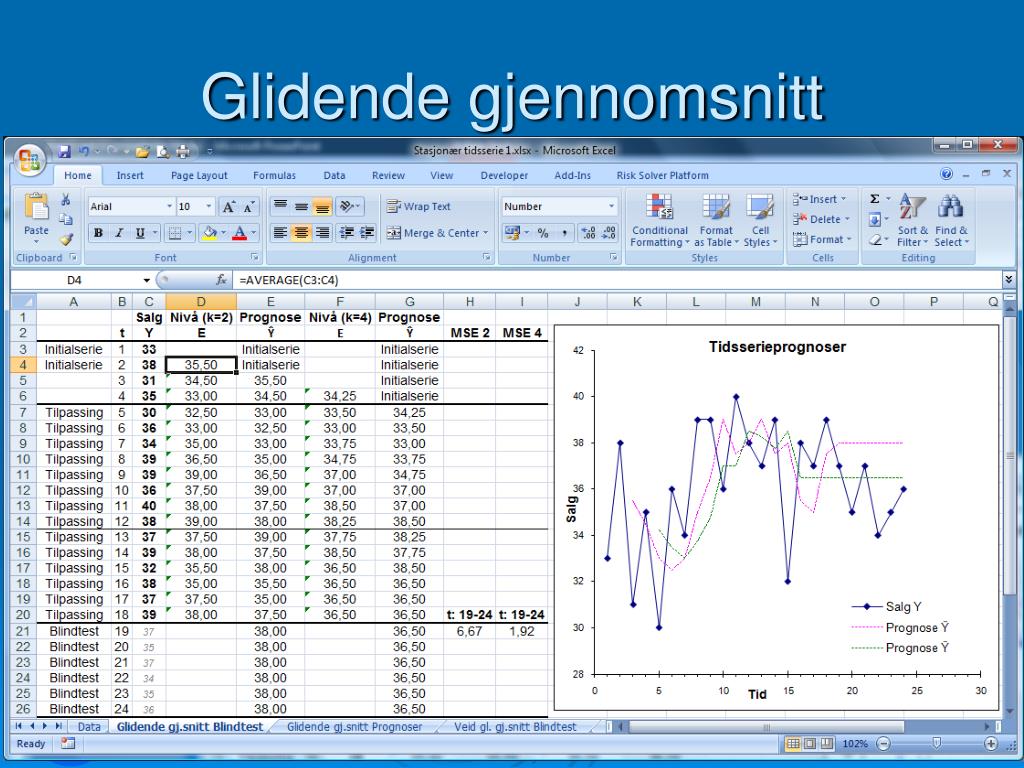Open the Formulas ribbon tab

tap(274, 175)
